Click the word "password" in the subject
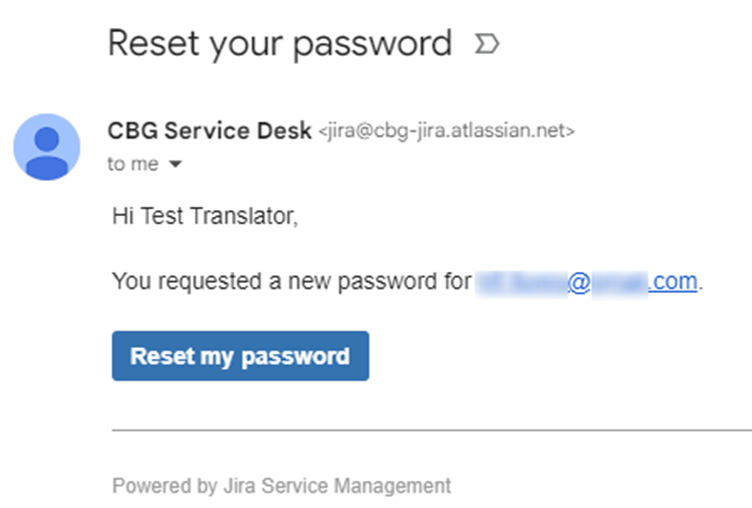 coord(373,45)
